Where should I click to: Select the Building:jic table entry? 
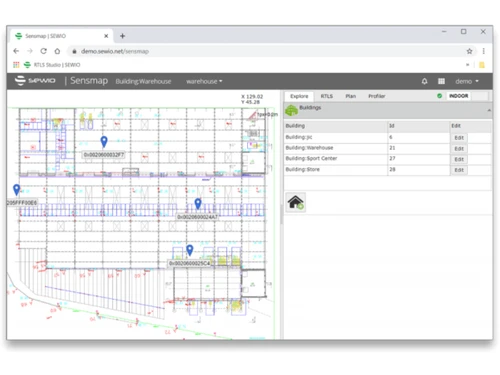299,137
